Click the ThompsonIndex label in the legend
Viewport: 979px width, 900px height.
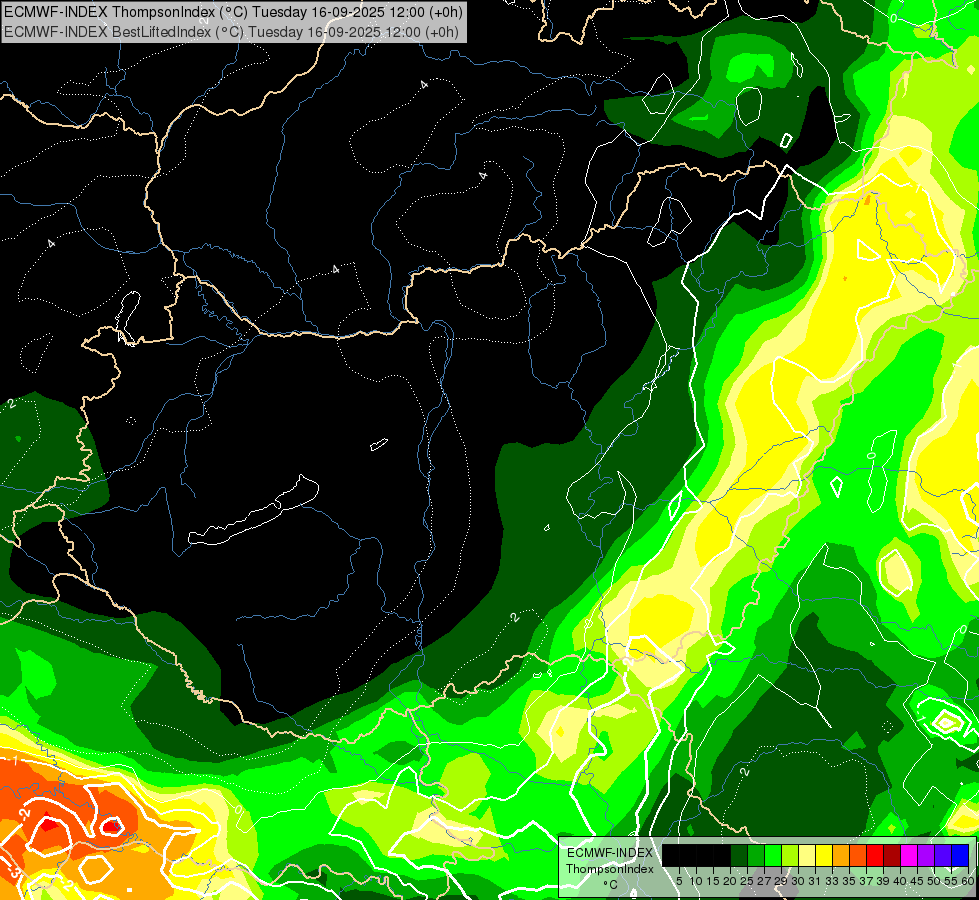click(609, 869)
